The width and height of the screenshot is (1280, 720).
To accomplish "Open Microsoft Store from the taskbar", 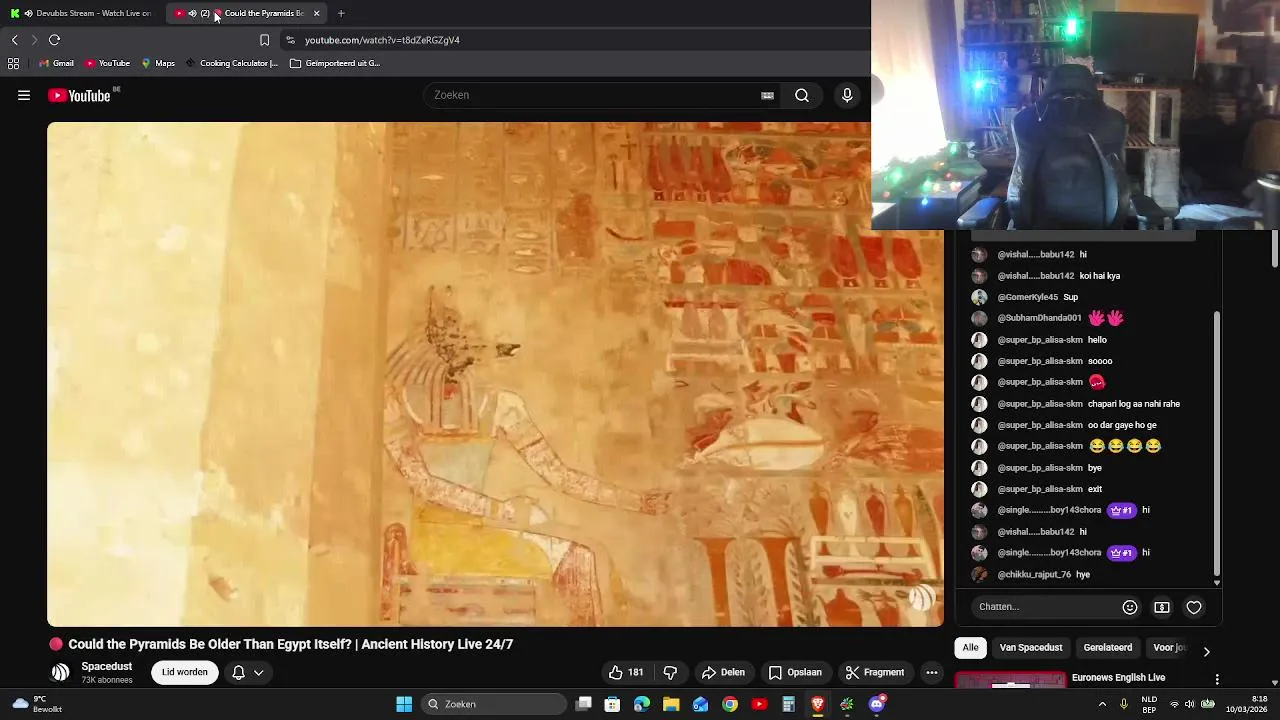I will [x=612, y=704].
